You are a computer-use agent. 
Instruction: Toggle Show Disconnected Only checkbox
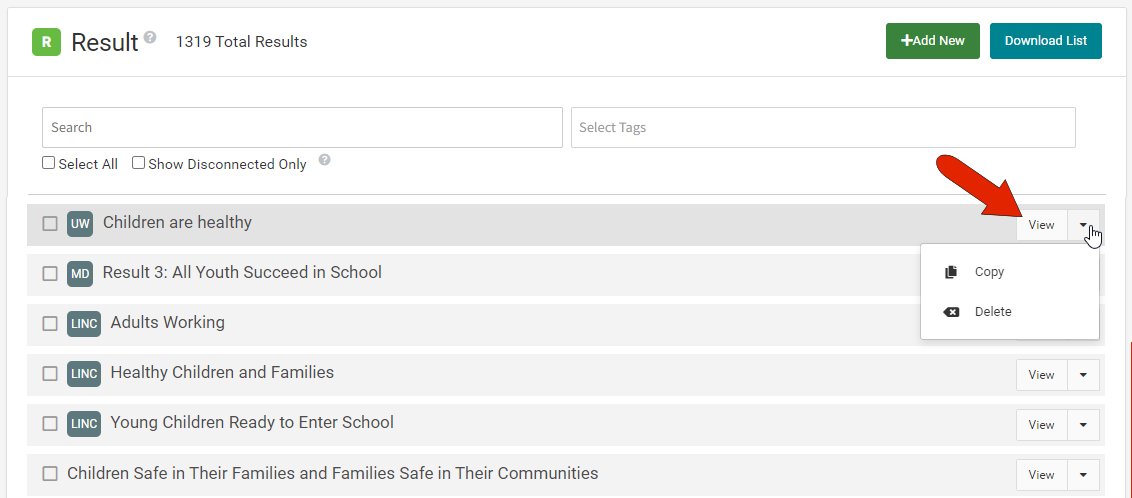point(138,163)
